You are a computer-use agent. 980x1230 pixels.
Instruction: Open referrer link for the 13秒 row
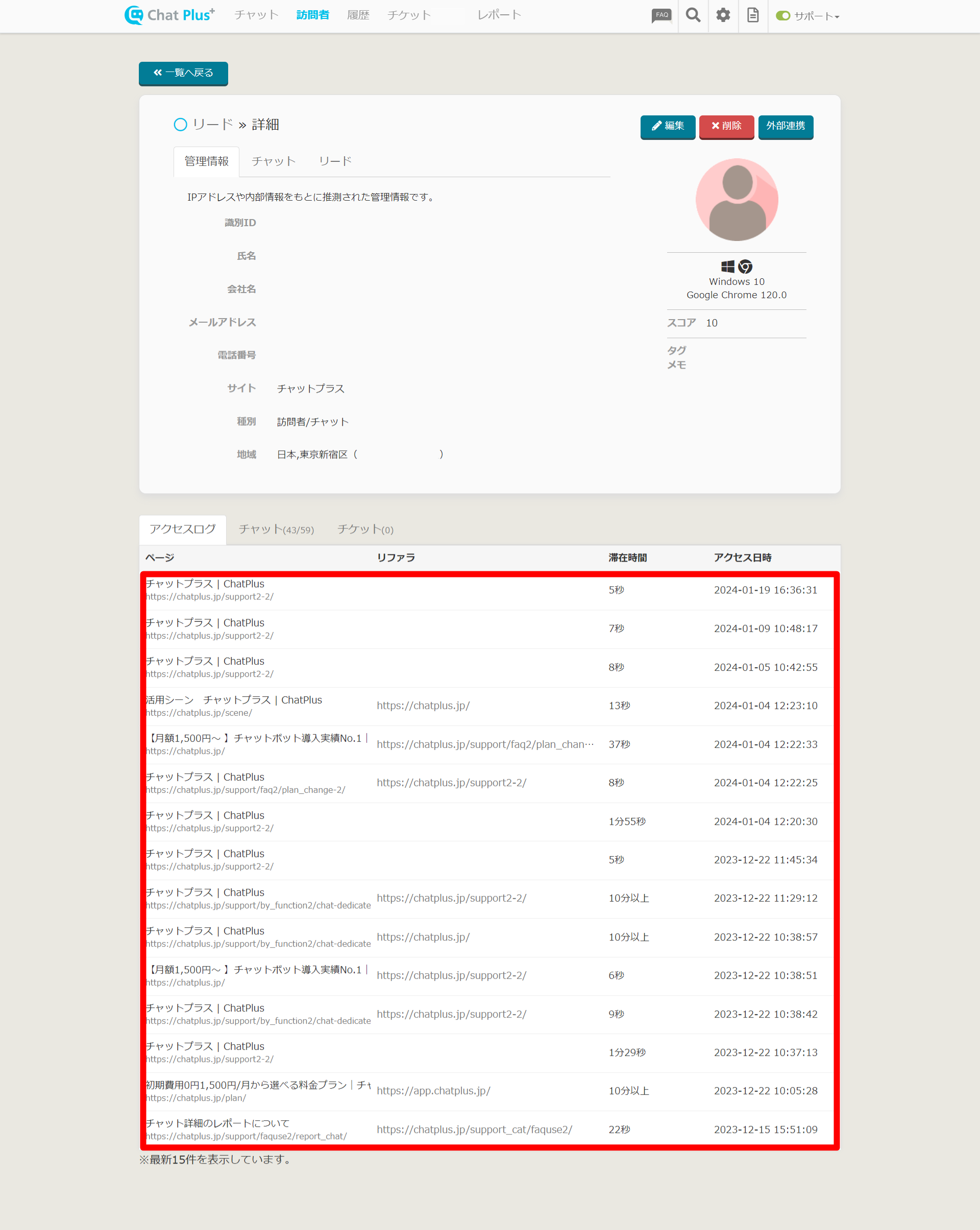coord(423,706)
